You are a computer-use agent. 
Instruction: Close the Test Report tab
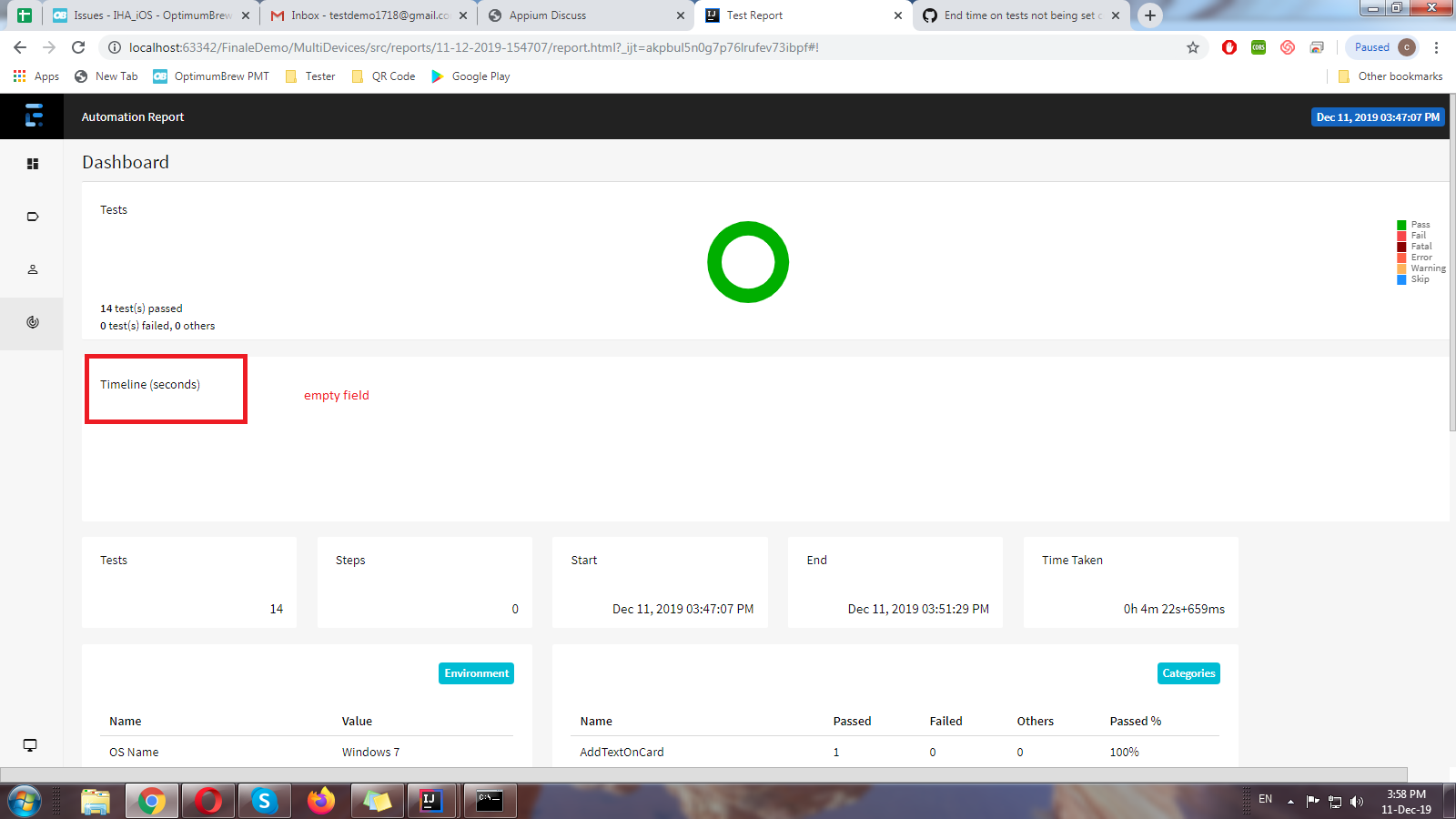click(898, 15)
